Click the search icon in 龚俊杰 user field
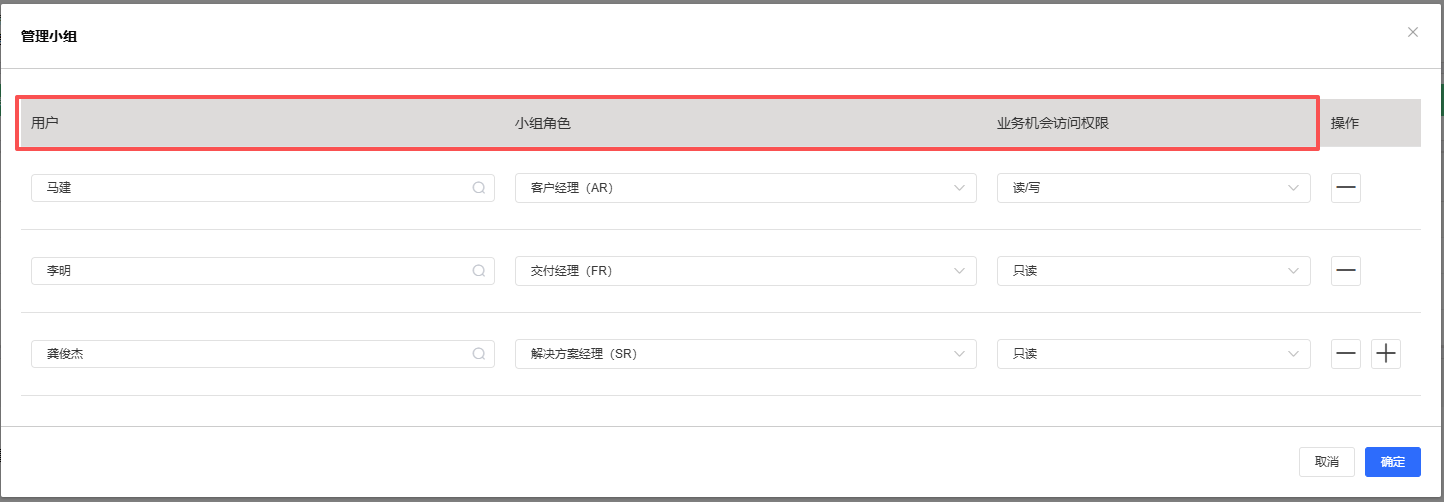Image resolution: width=1444 pixels, height=502 pixels. (479, 354)
